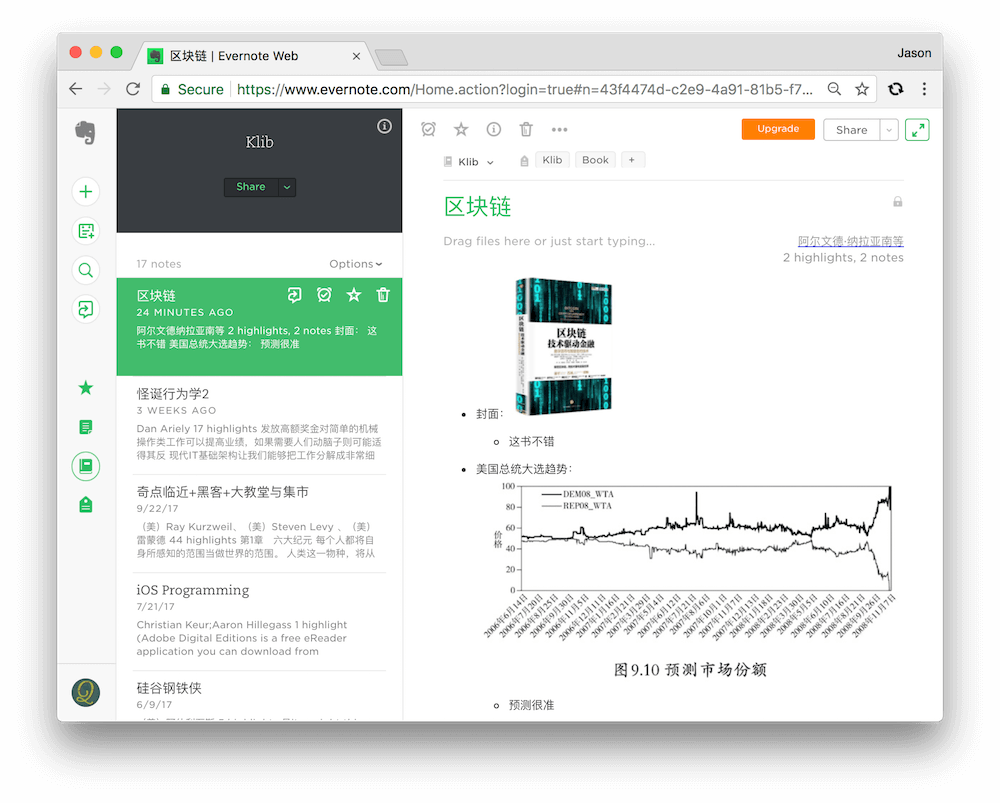Show Klib notebook info icon
Image resolution: width=1000 pixels, height=803 pixels.
[x=384, y=126]
